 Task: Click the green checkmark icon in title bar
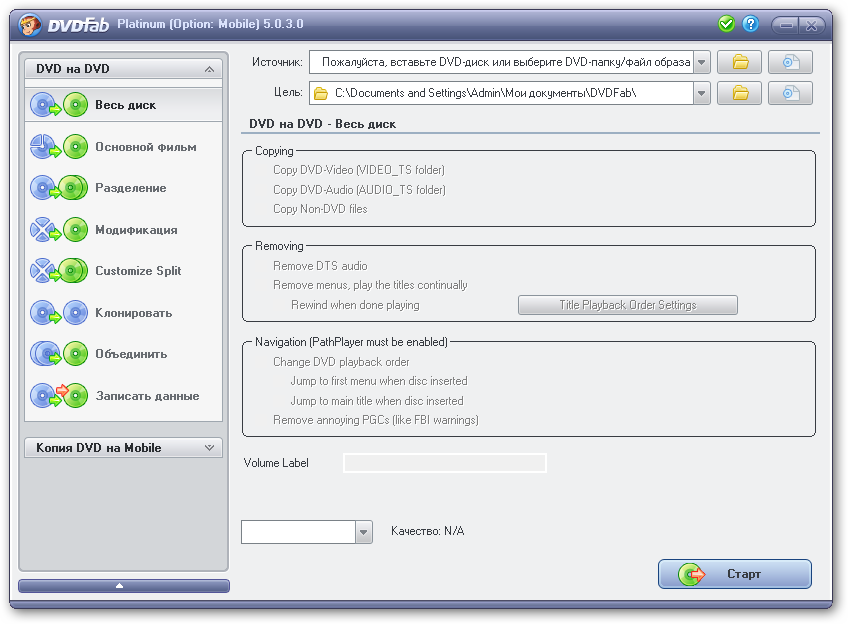point(727,24)
